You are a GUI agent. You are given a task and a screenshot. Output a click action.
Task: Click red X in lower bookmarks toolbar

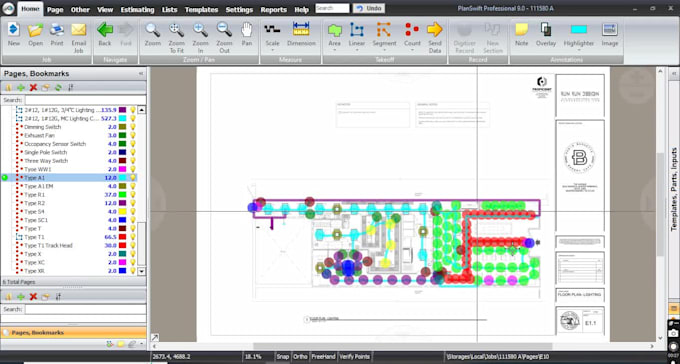pos(33,297)
